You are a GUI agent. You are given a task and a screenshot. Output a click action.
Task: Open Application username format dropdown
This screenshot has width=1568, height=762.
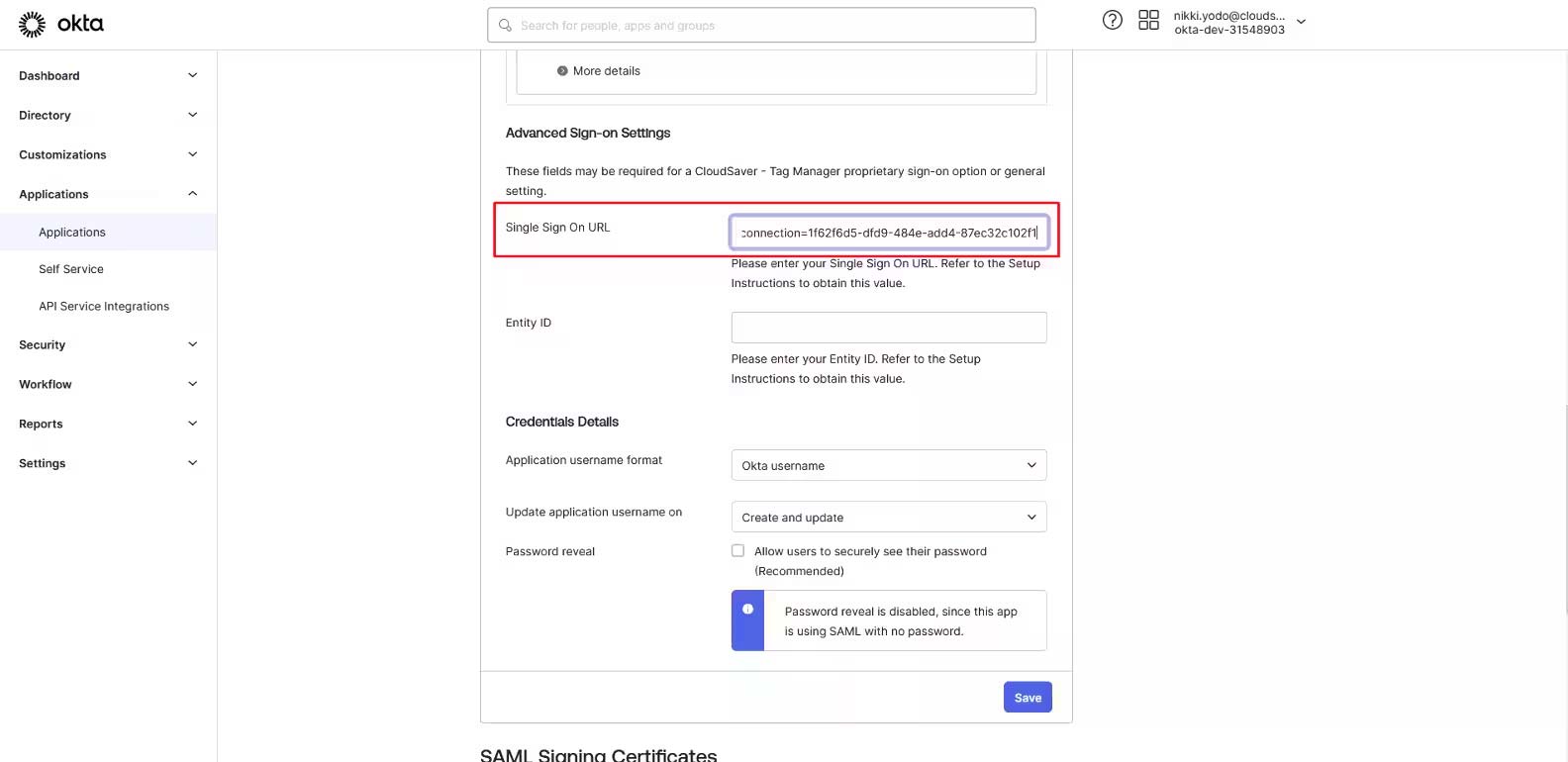click(888, 465)
